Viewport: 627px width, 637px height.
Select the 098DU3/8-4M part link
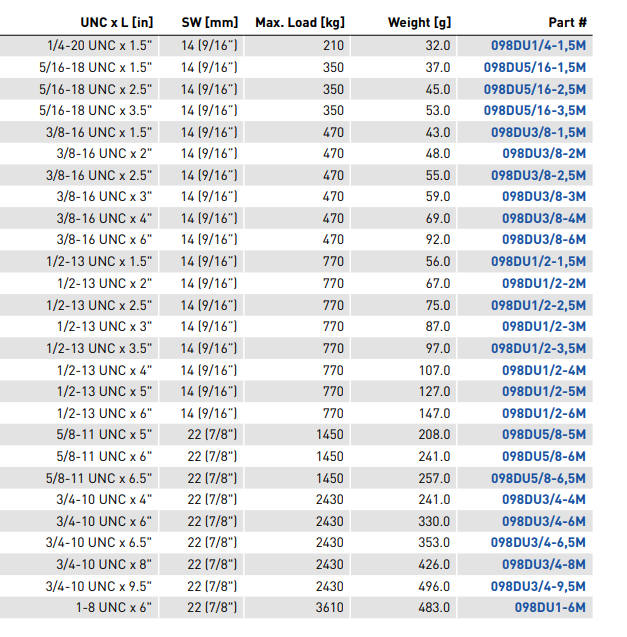click(543, 219)
